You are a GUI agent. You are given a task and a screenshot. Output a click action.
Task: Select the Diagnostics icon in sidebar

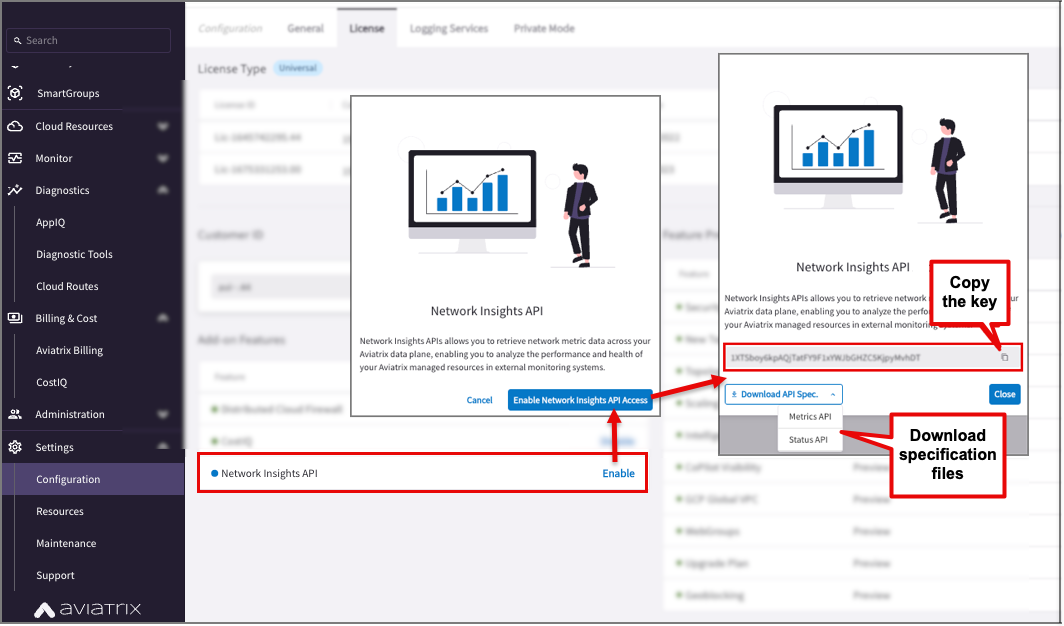(x=14, y=190)
